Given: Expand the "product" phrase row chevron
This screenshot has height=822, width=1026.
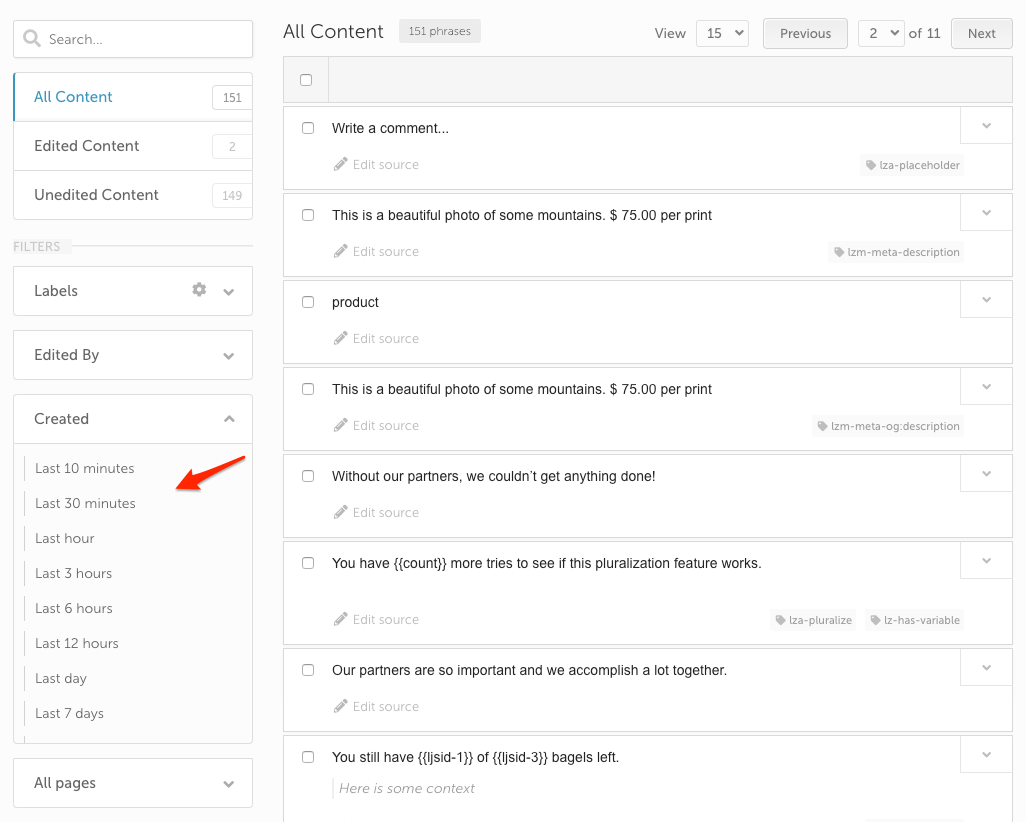Looking at the screenshot, I should point(986,300).
